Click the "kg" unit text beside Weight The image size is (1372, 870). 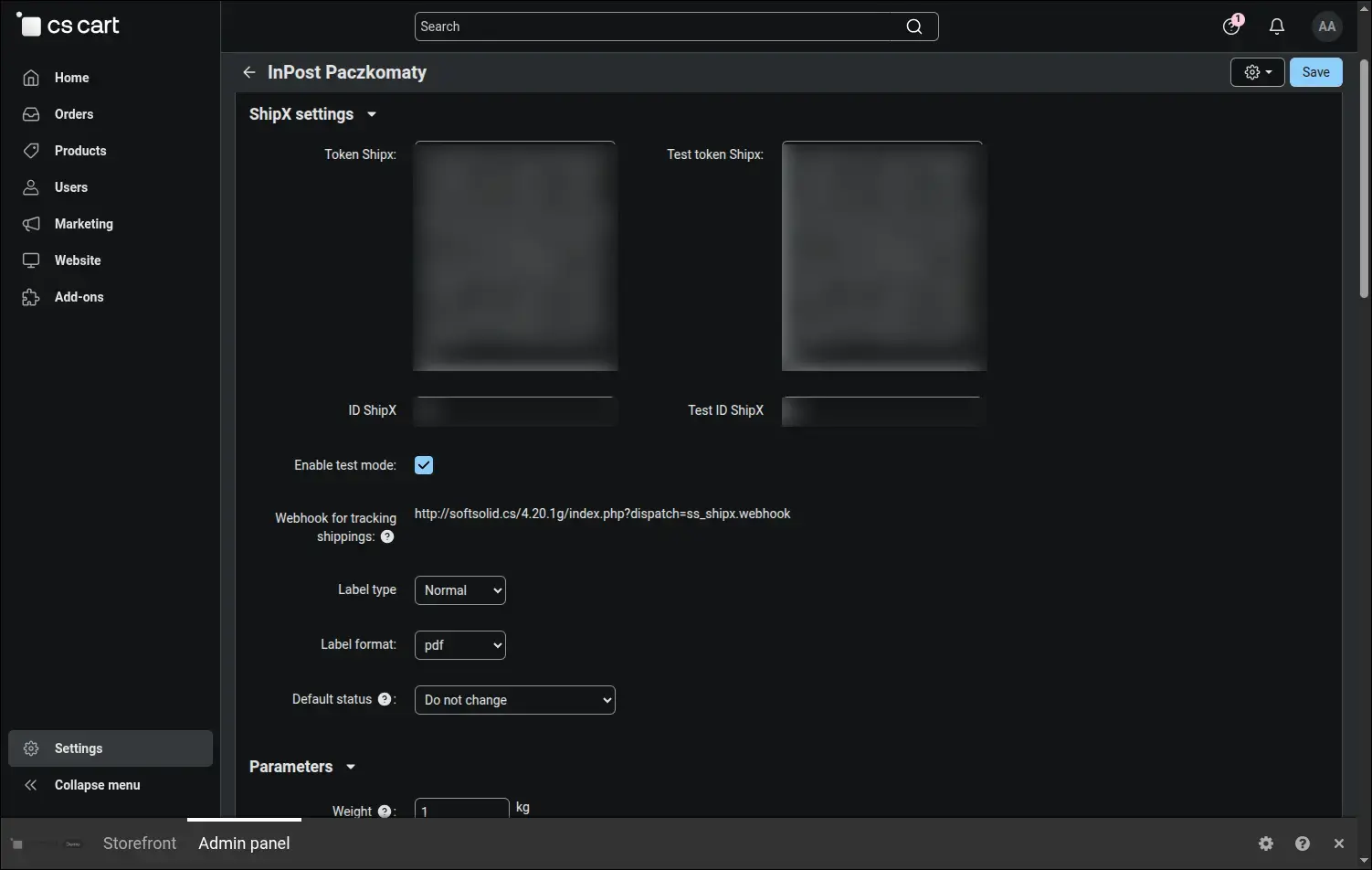coord(522,807)
